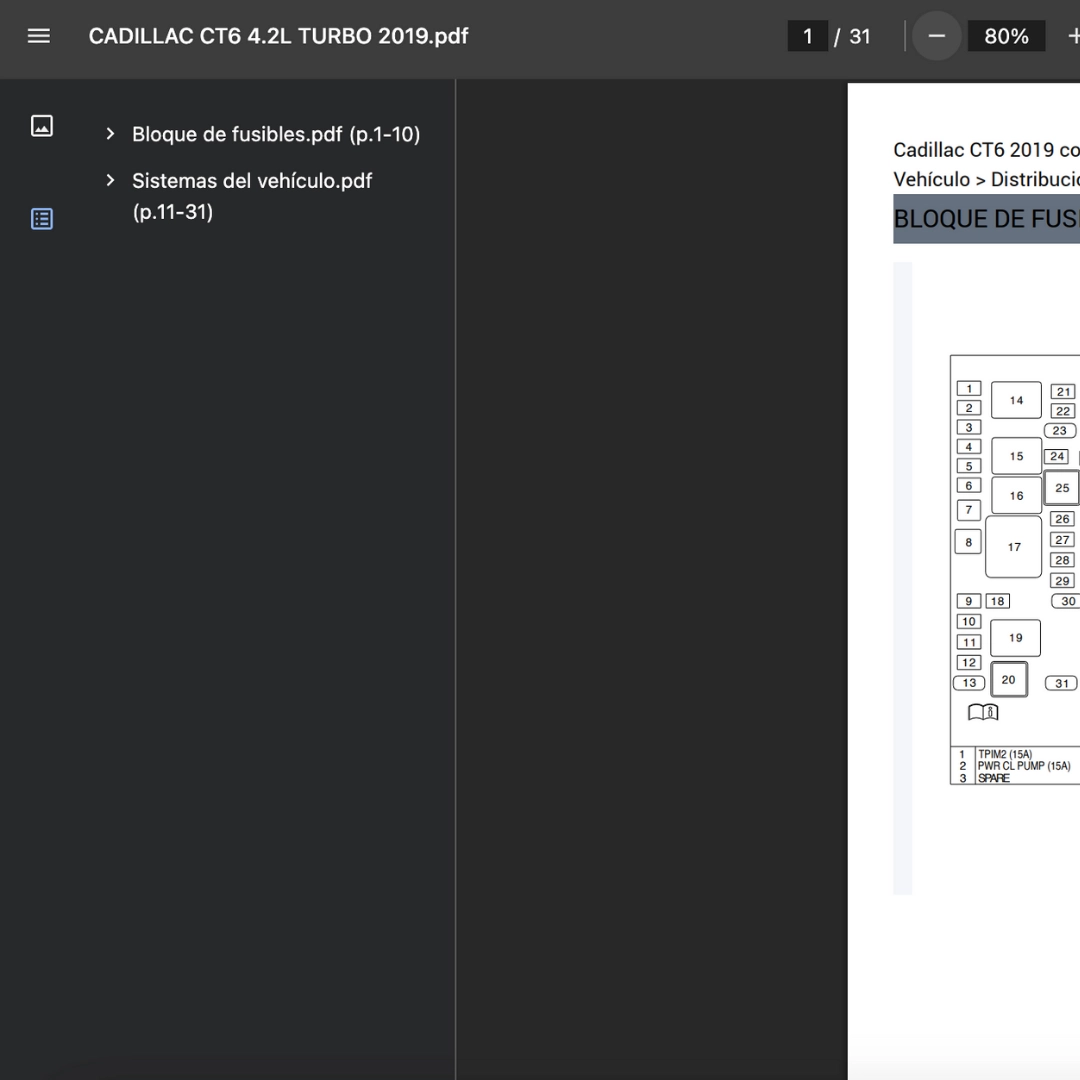Select the BLOQUE DE FUS heading on page
Image resolution: width=1080 pixels, height=1080 pixels.
(986, 219)
